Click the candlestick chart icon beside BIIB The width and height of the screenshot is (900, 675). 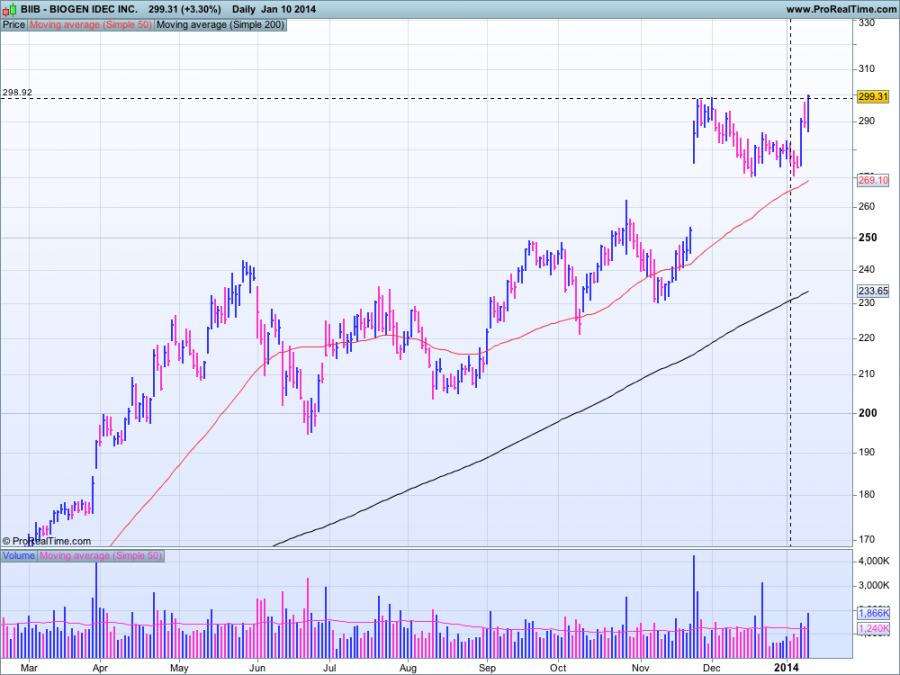(x=10, y=9)
